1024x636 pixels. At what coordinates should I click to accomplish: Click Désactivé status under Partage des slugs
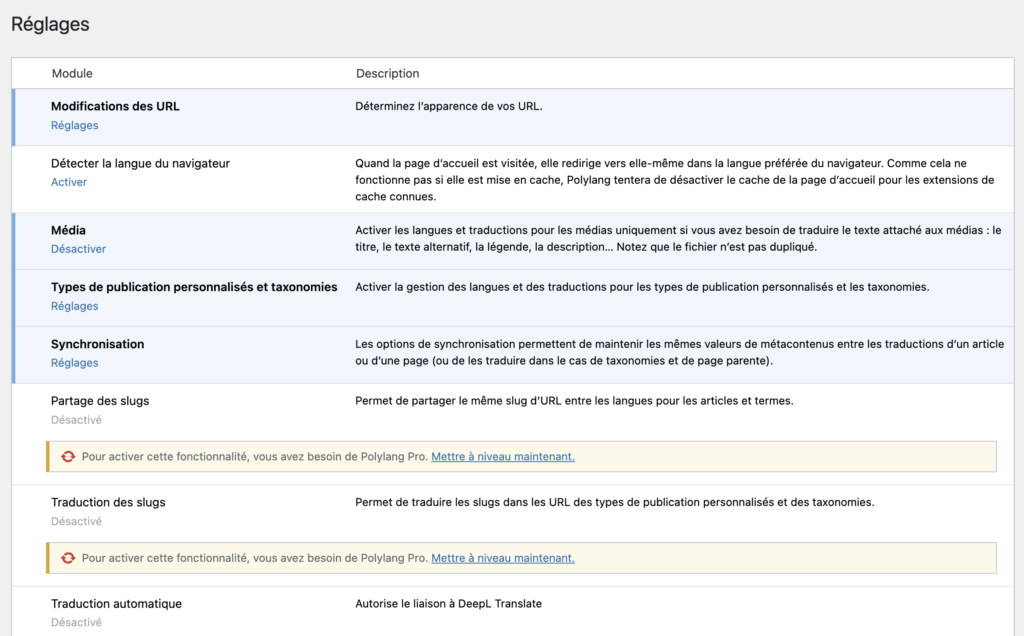pos(76,420)
